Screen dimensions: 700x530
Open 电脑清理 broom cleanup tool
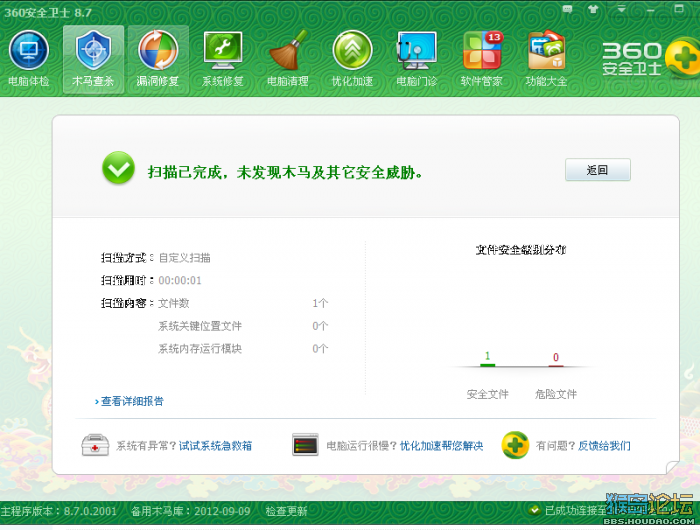[288, 59]
